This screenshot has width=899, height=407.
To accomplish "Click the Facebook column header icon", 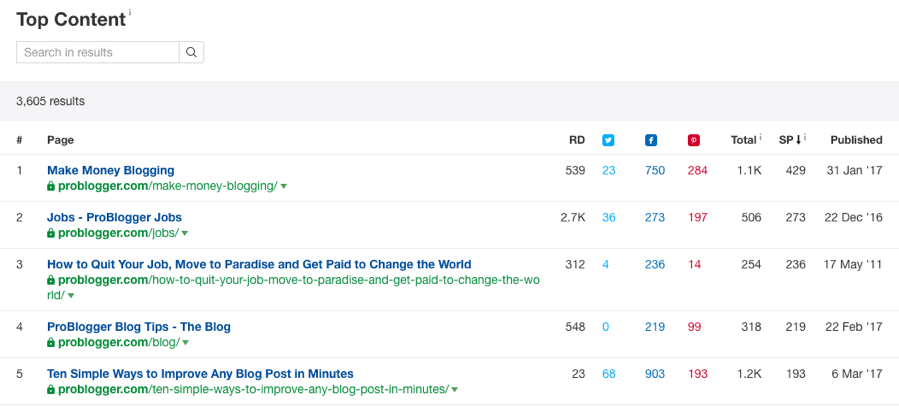I will (651, 140).
